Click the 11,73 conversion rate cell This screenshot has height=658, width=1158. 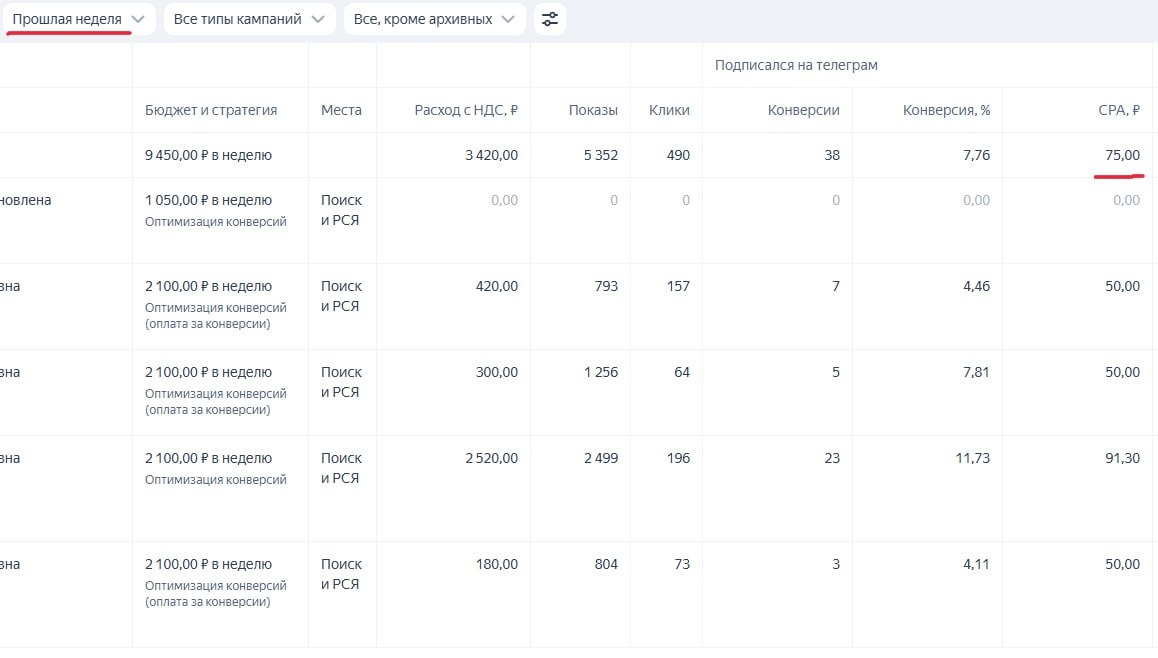coord(970,458)
